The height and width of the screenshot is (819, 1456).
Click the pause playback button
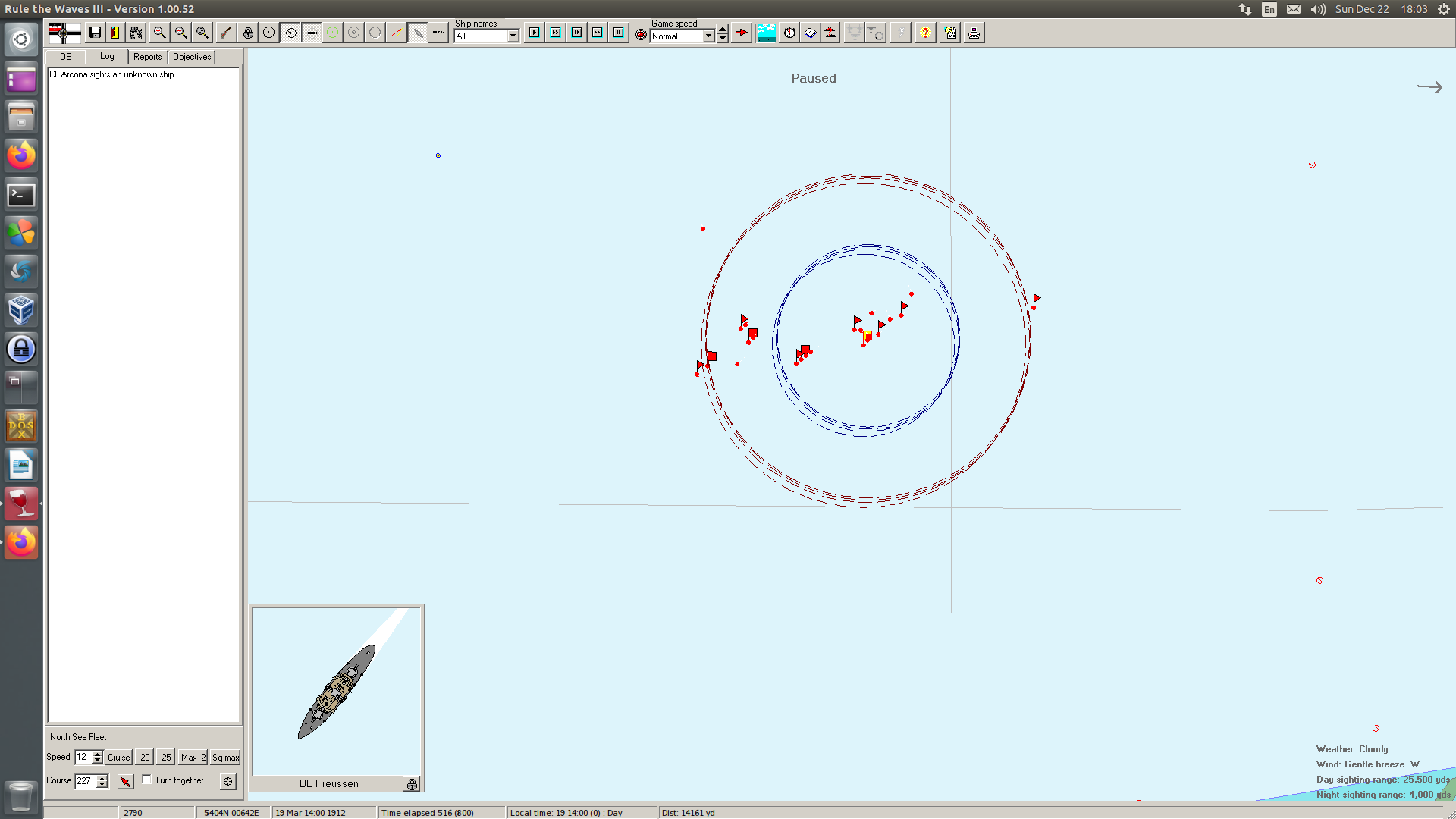(x=619, y=33)
